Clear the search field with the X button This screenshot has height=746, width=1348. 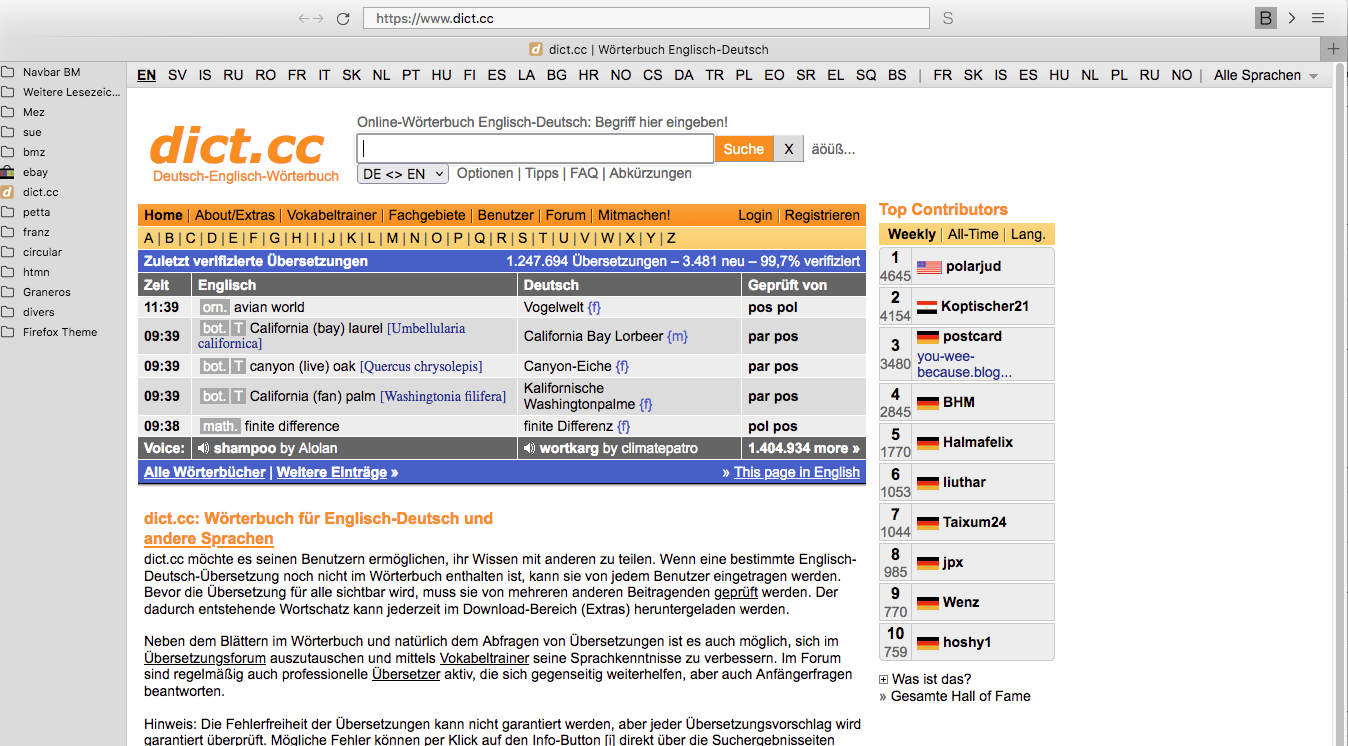(x=788, y=149)
